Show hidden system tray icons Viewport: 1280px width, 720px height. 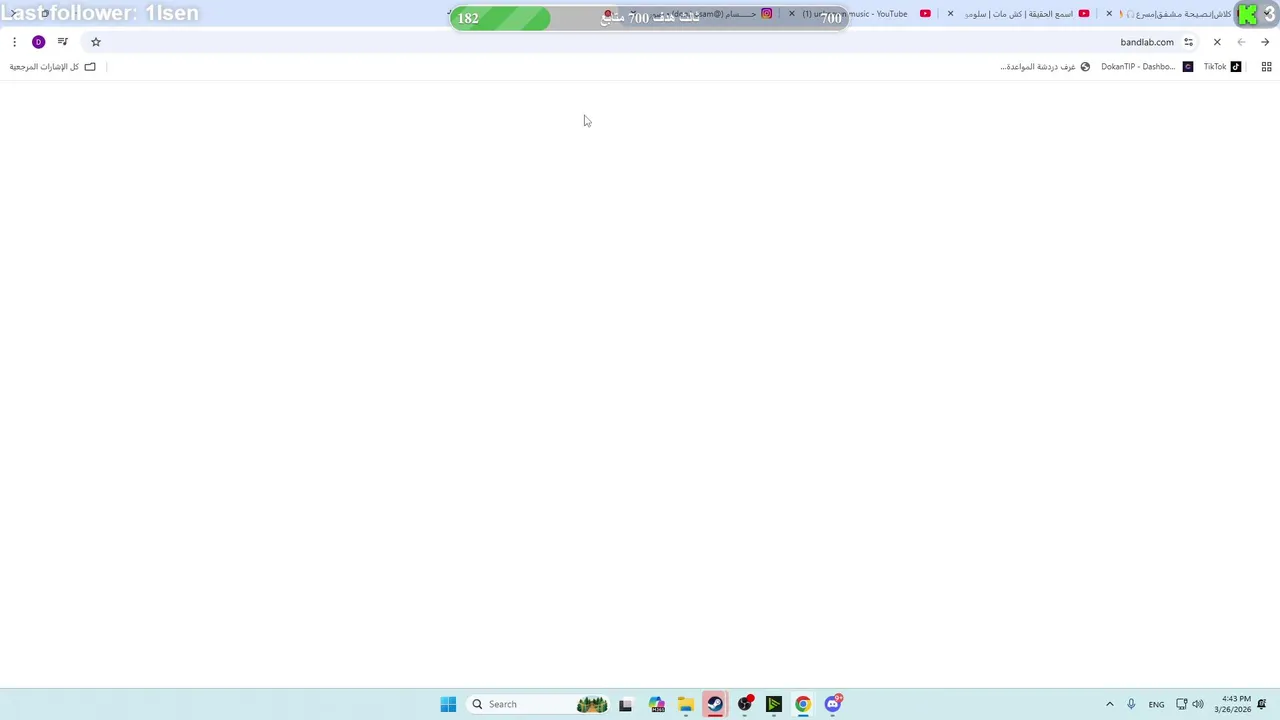click(x=1109, y=704)
